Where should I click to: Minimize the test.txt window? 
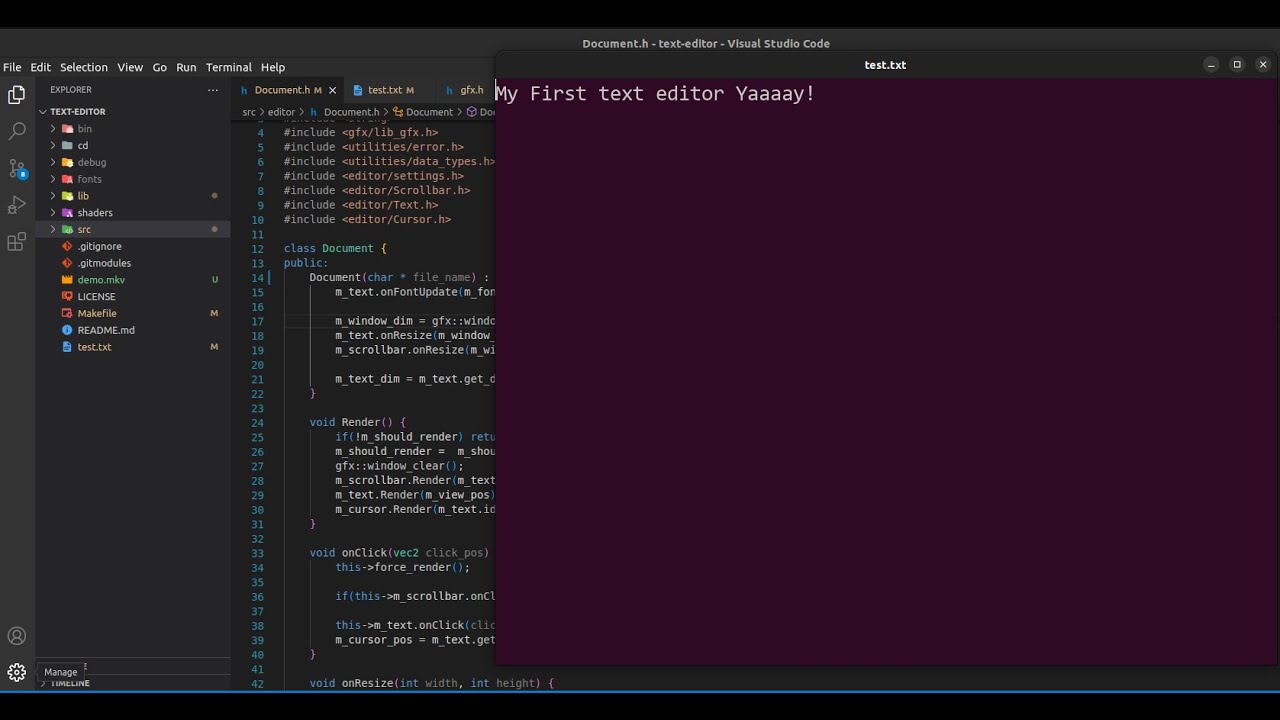click(x=1211, y=65)
